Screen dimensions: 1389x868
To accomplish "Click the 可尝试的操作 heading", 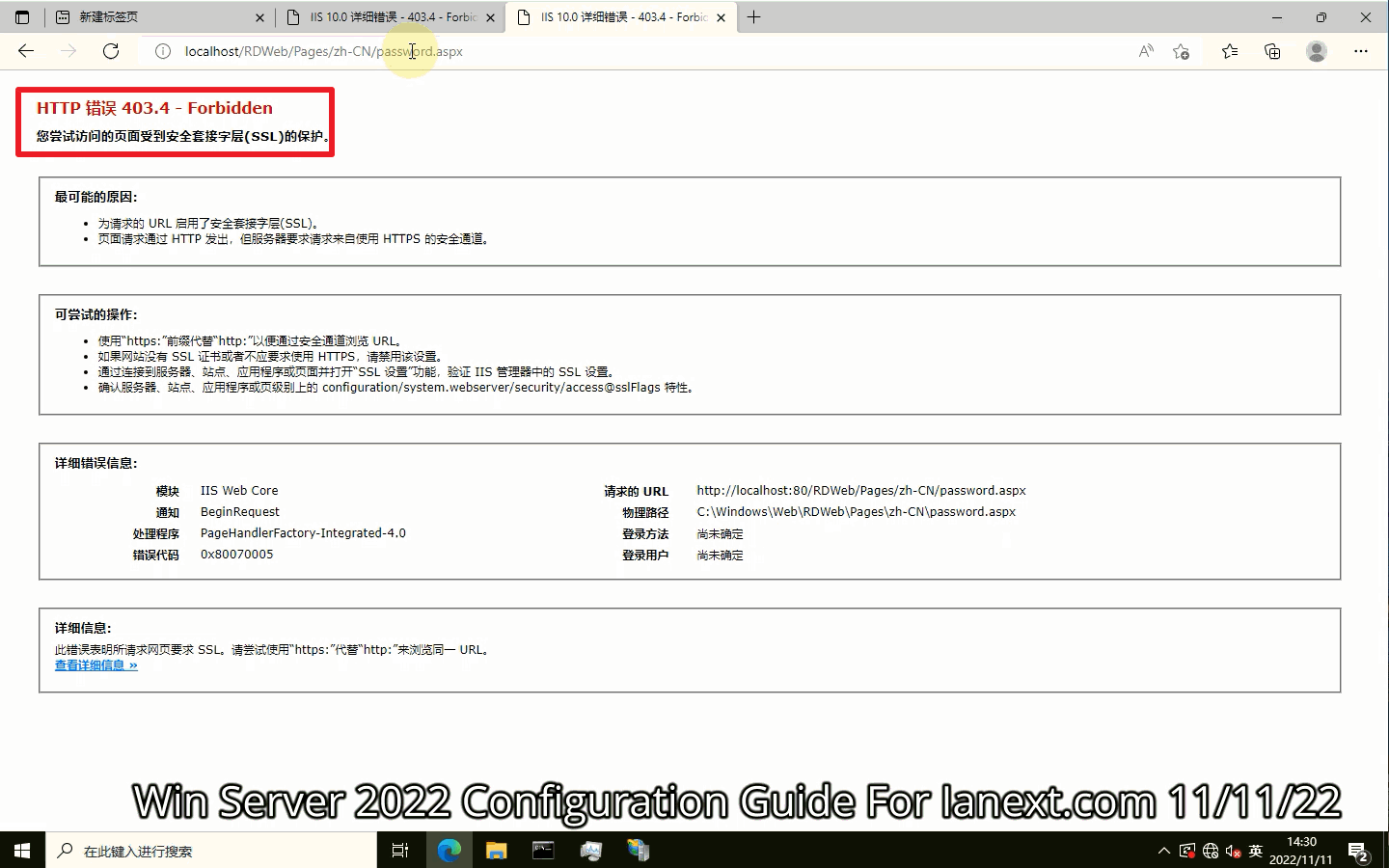I will (x=95, y=314).
